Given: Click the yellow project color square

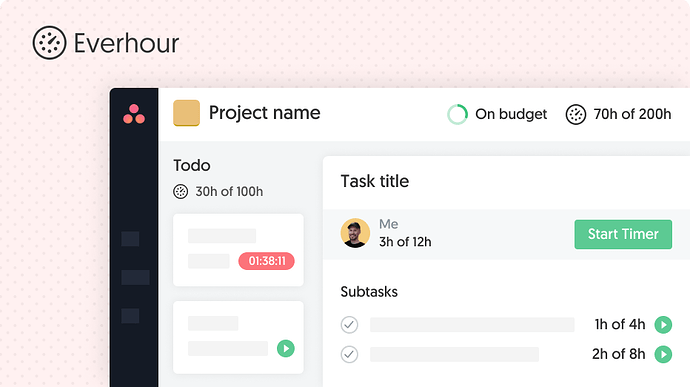Looking at the screenshot, I should tap(186, 113).
